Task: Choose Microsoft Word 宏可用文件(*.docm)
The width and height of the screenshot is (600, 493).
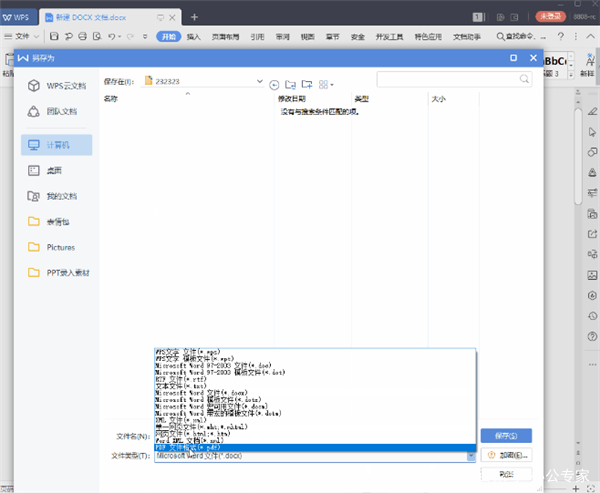Action: click(x=315, y=406)
